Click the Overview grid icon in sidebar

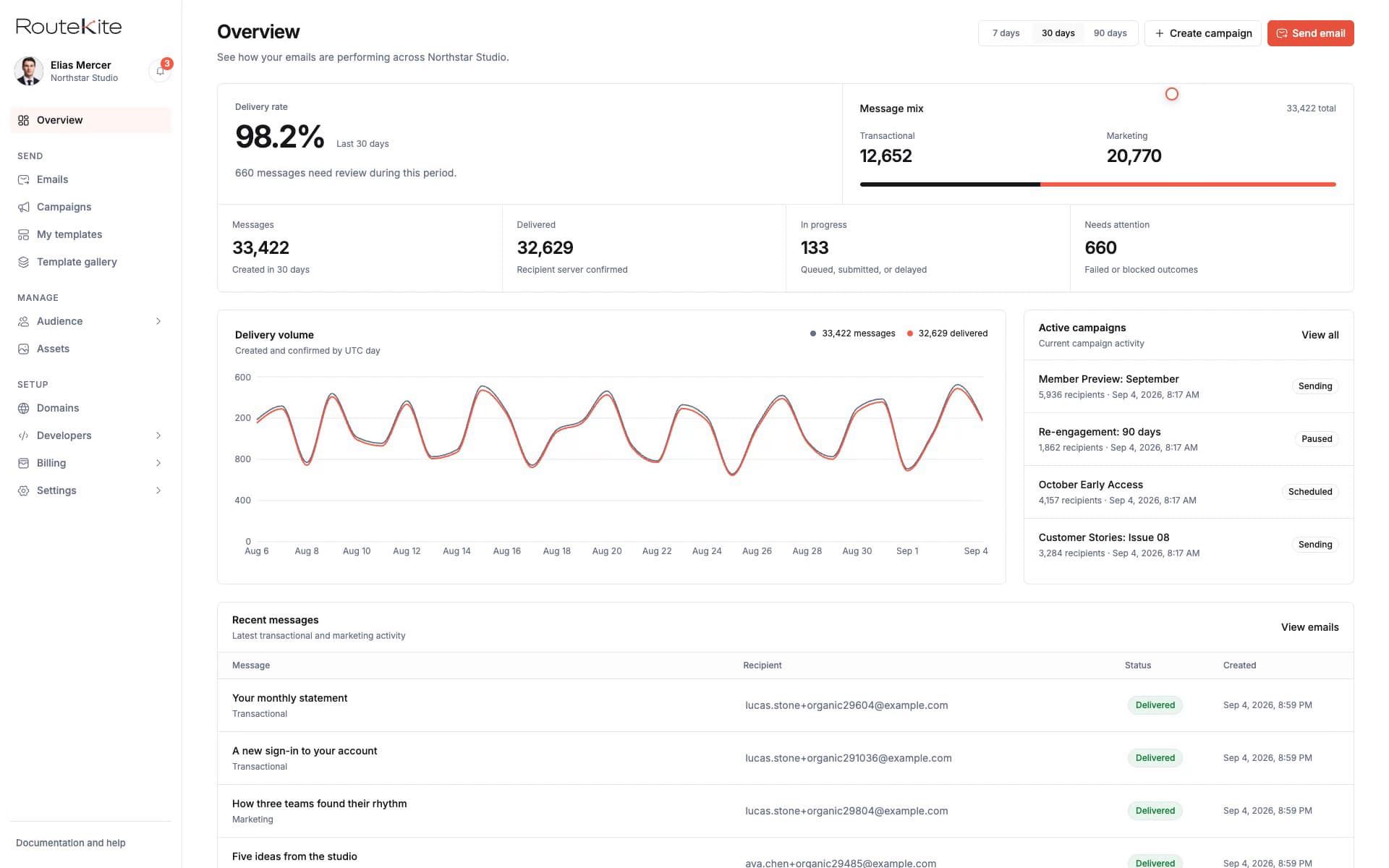(x=23, y=120)
